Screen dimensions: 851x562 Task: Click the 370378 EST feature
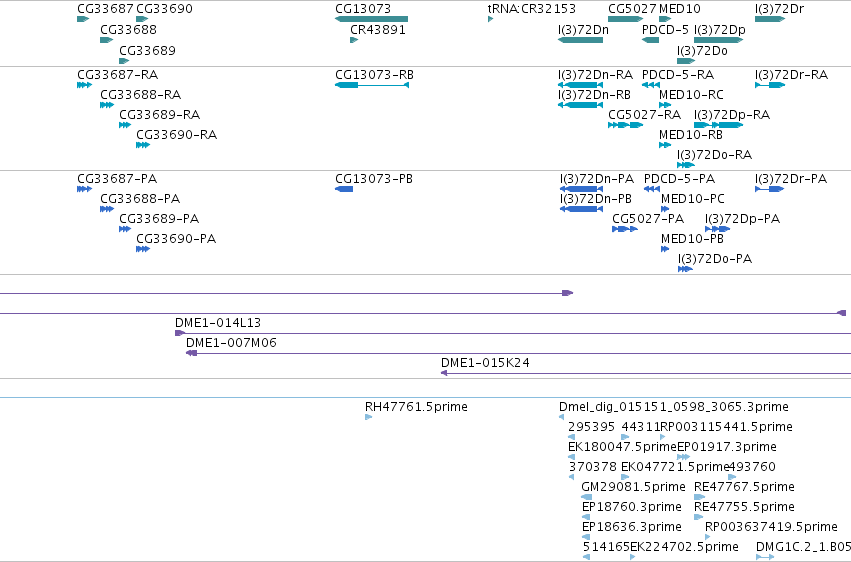[571, 477]
